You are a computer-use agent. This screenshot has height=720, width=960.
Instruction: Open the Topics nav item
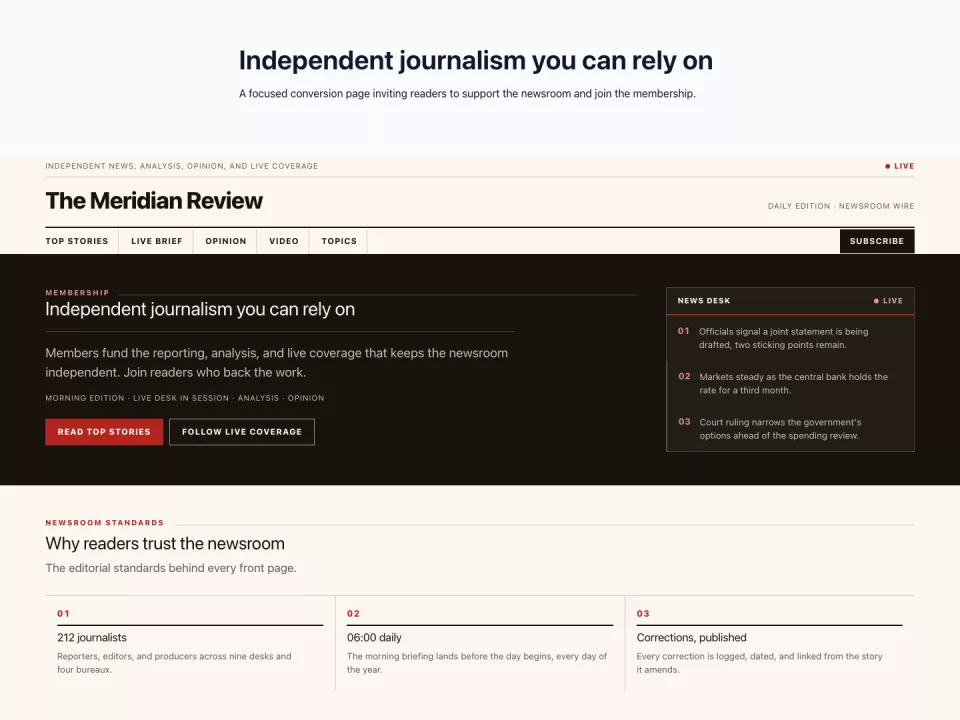[x=339, y=241]
